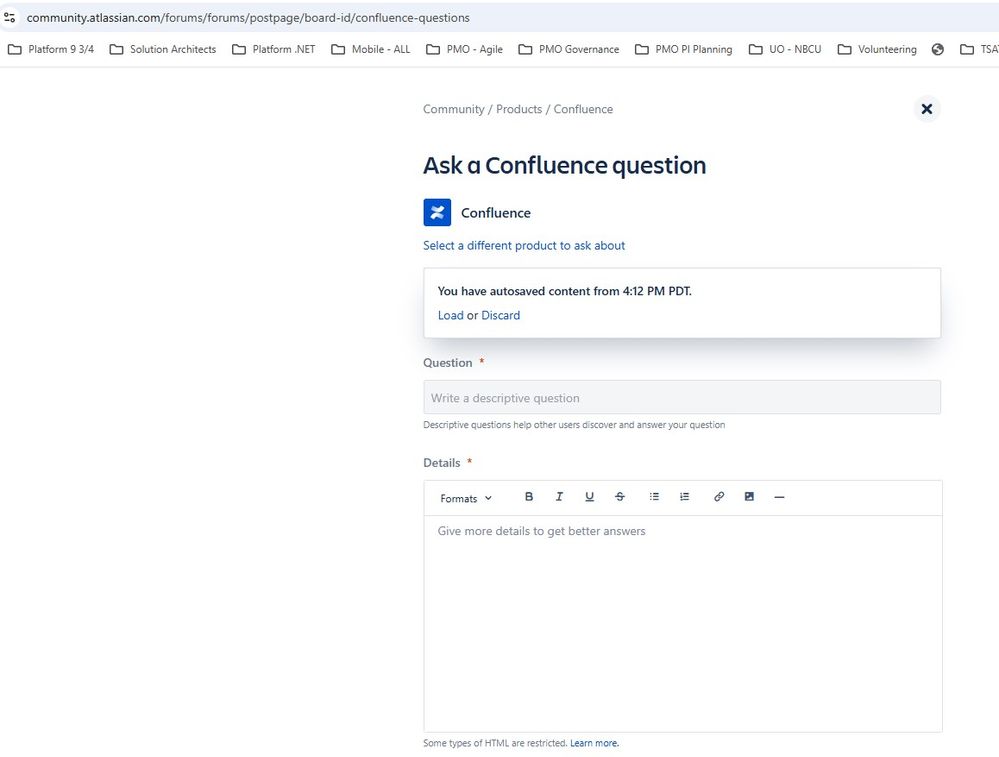Apply strikethrough formatting in editor toolbar
This screenshot has height=757, width=999.
620,497
